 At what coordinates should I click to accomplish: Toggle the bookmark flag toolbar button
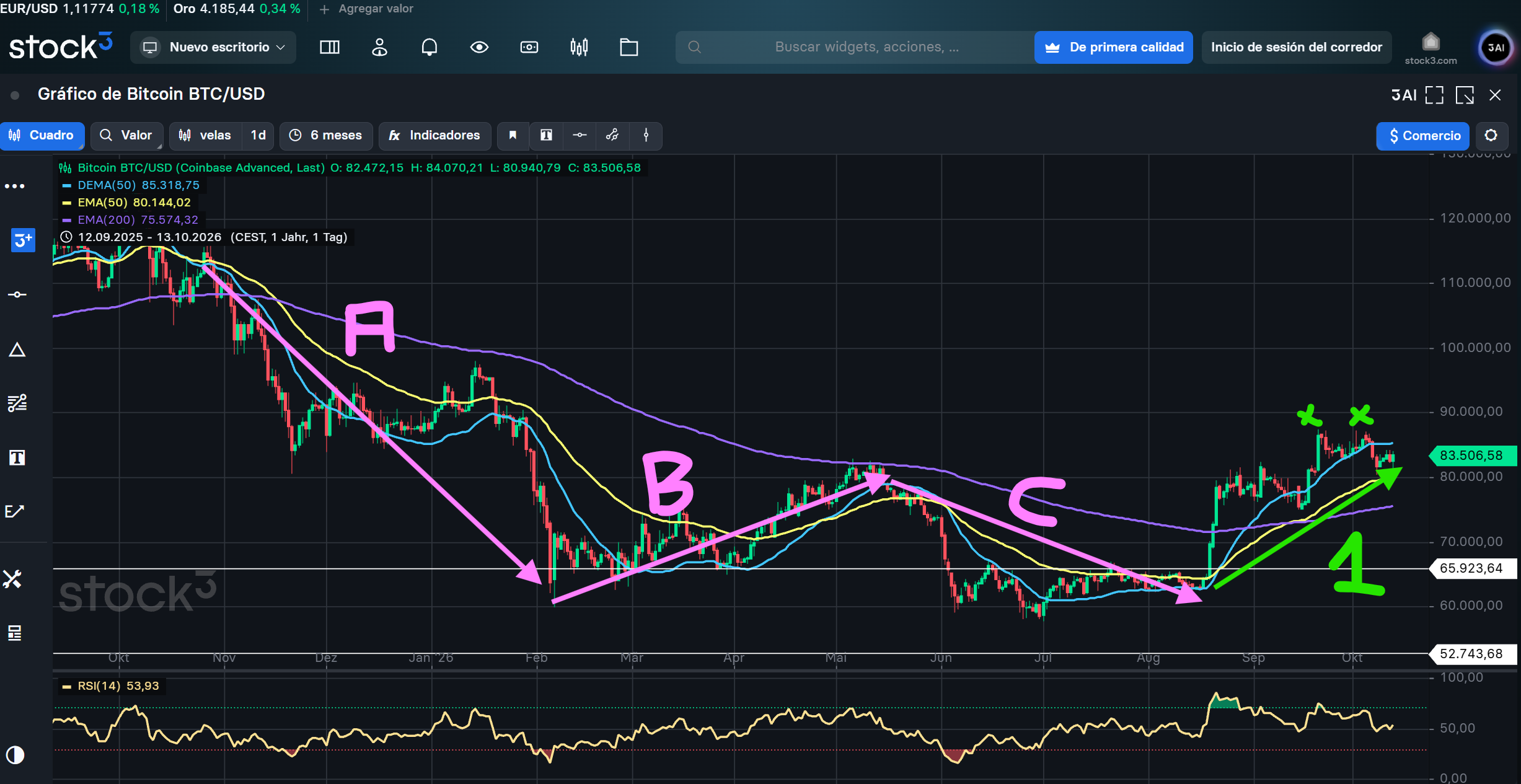click(x=513, y=136)
